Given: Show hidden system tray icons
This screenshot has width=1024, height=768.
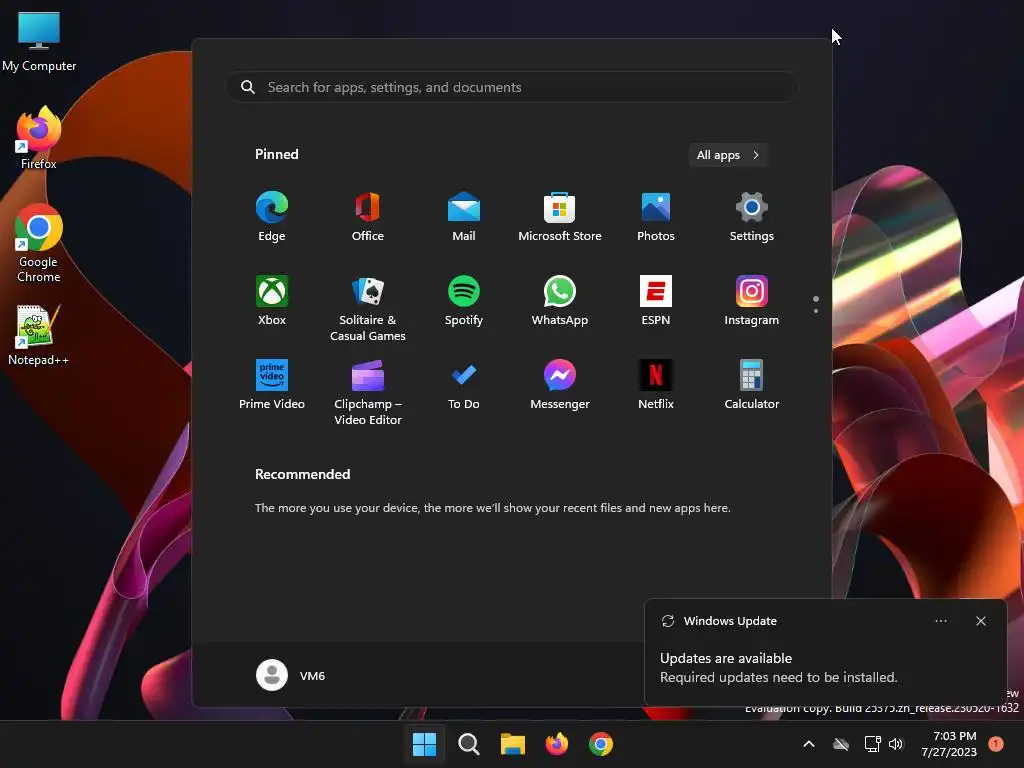Looking at the screenshot, I should tap(808, 744).
